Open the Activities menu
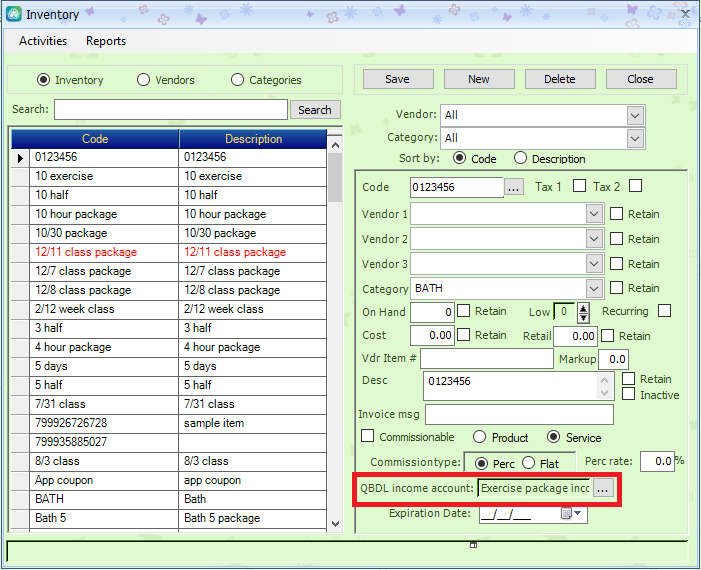Viewport: 701px width, 570px height. [43, 41]
